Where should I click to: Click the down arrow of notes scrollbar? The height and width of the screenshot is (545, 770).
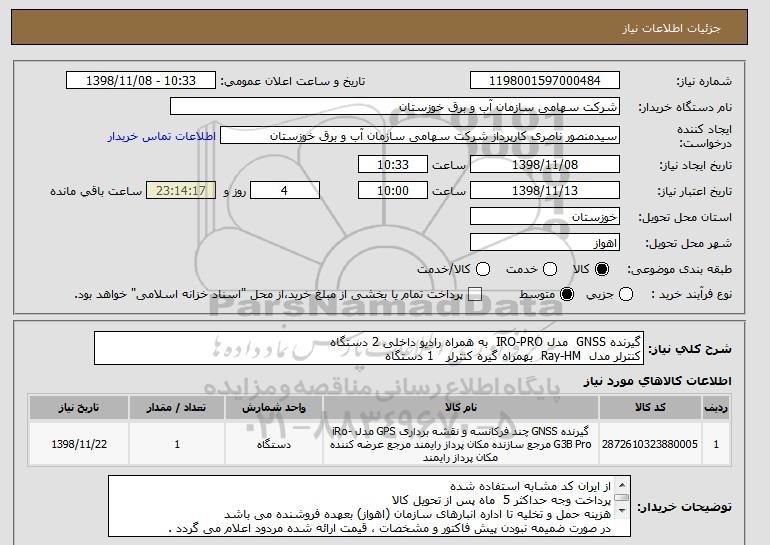click(x=622, y=512)
